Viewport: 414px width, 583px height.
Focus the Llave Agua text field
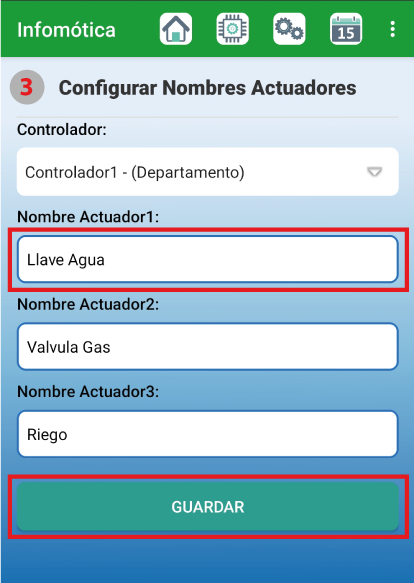208,260
